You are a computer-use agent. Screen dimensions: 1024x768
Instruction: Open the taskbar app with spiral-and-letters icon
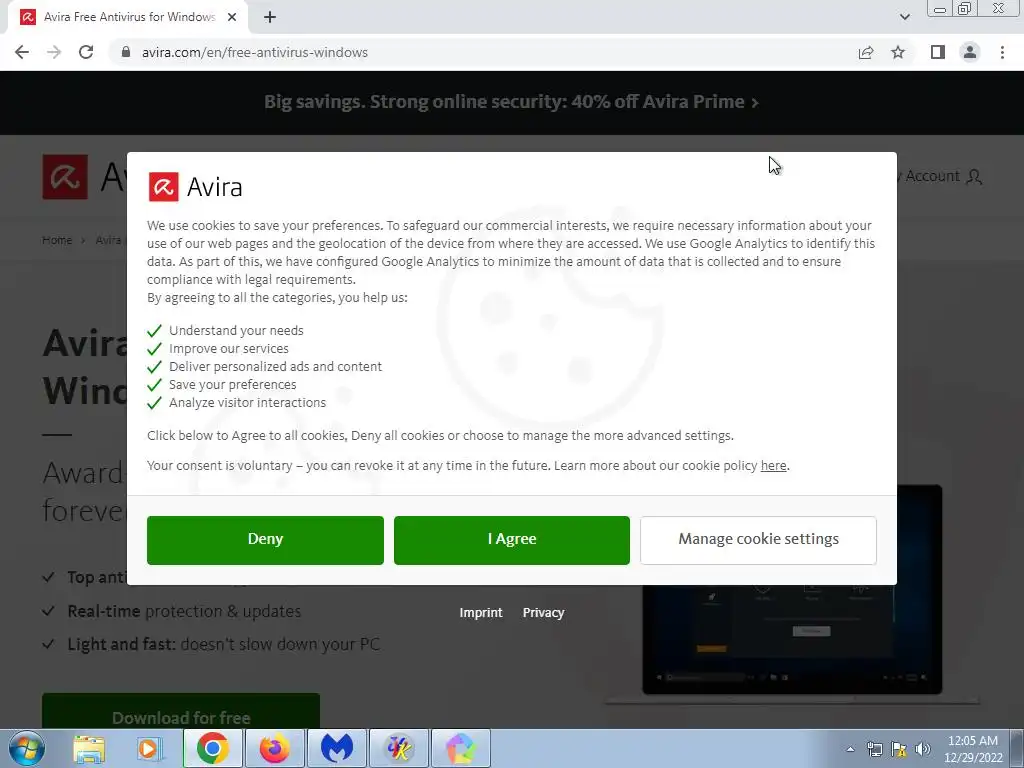click(398, 748)
